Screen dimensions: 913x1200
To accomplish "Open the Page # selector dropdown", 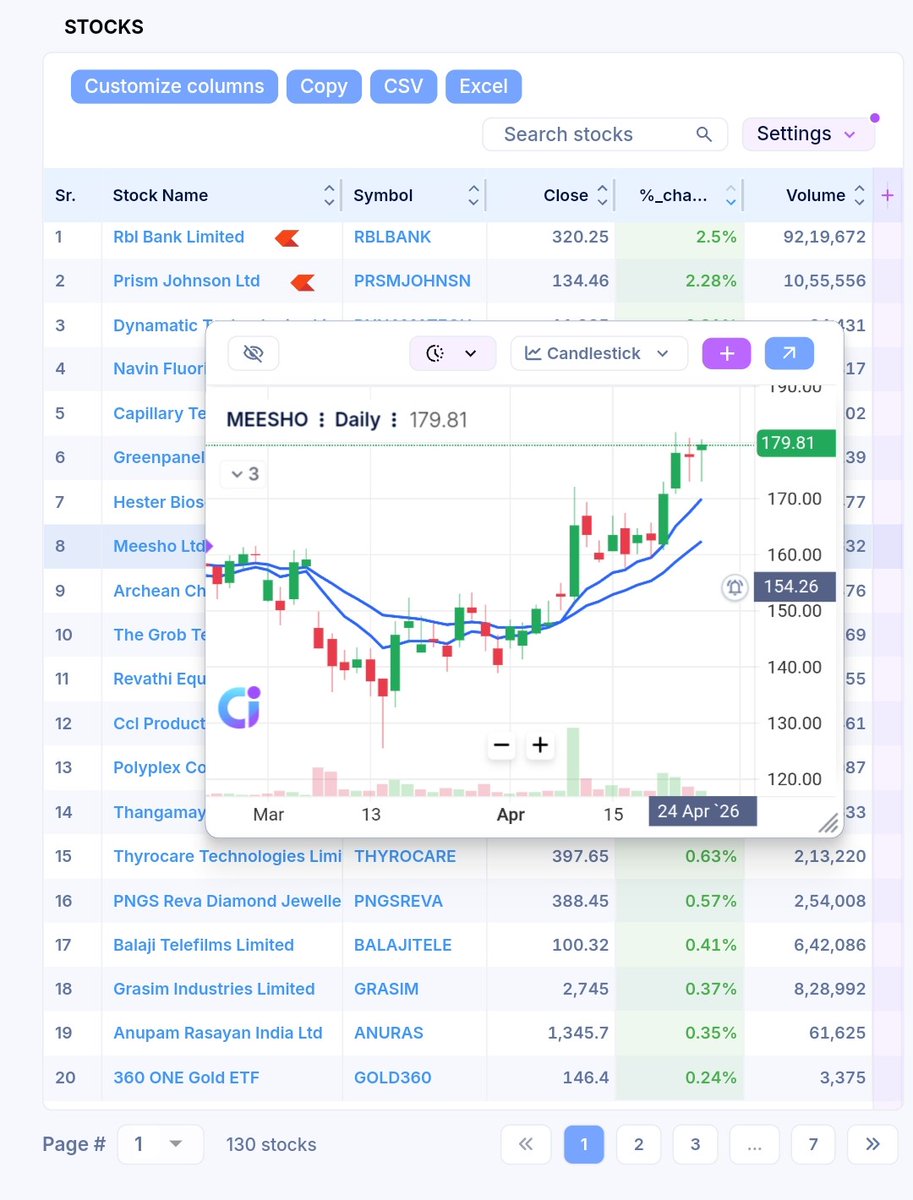I will click(x=160, y=1144).
